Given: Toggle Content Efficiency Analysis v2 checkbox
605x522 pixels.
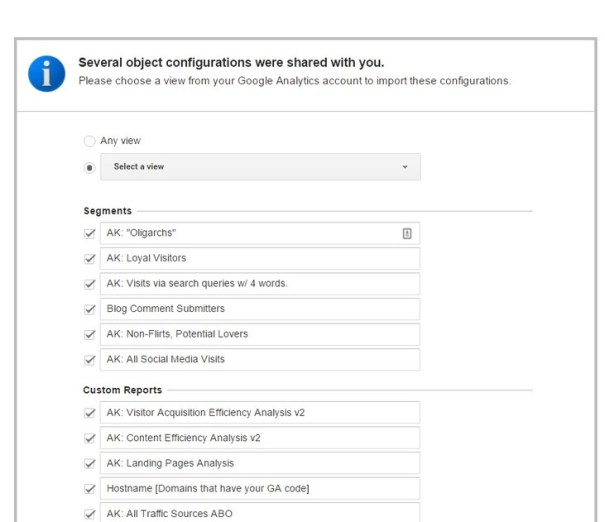Looking at the screenshot, I should tap(90, 438).
